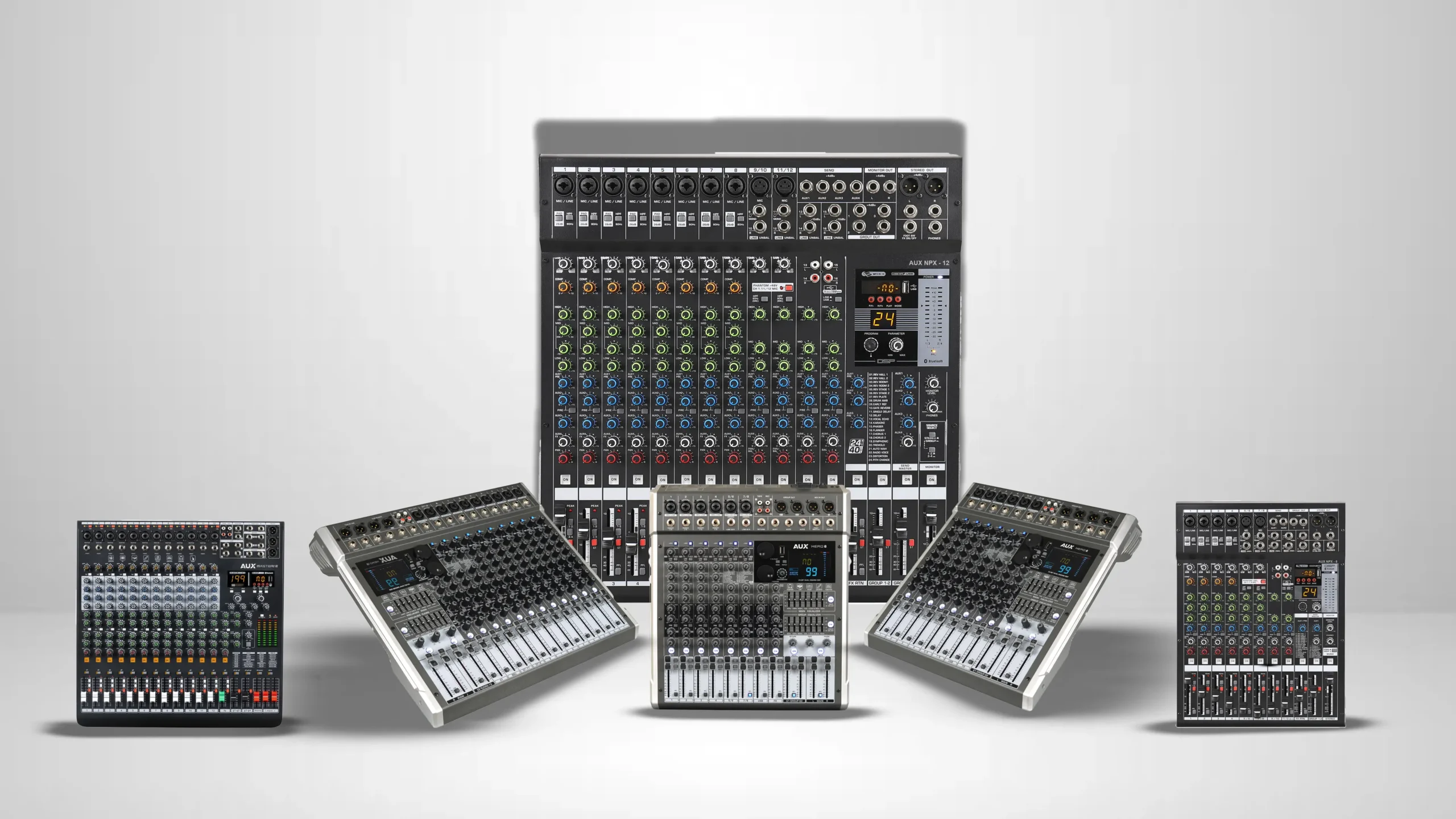This screenshot has width=1456, height=819.
Task: Select the AUX MASTER12 mixer on far left
Action: coord(180,623)
